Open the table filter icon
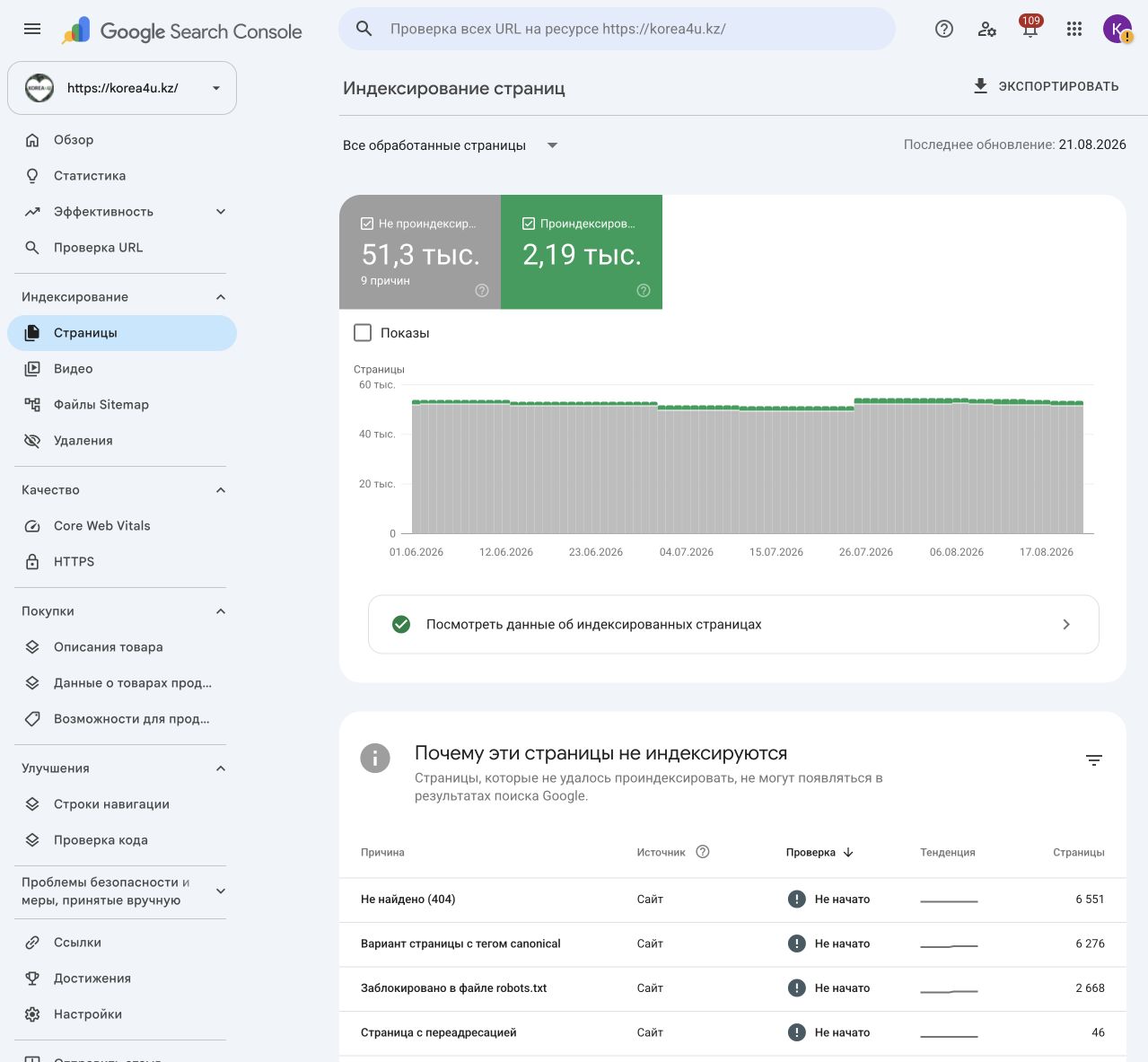 tap(1093, 760)
